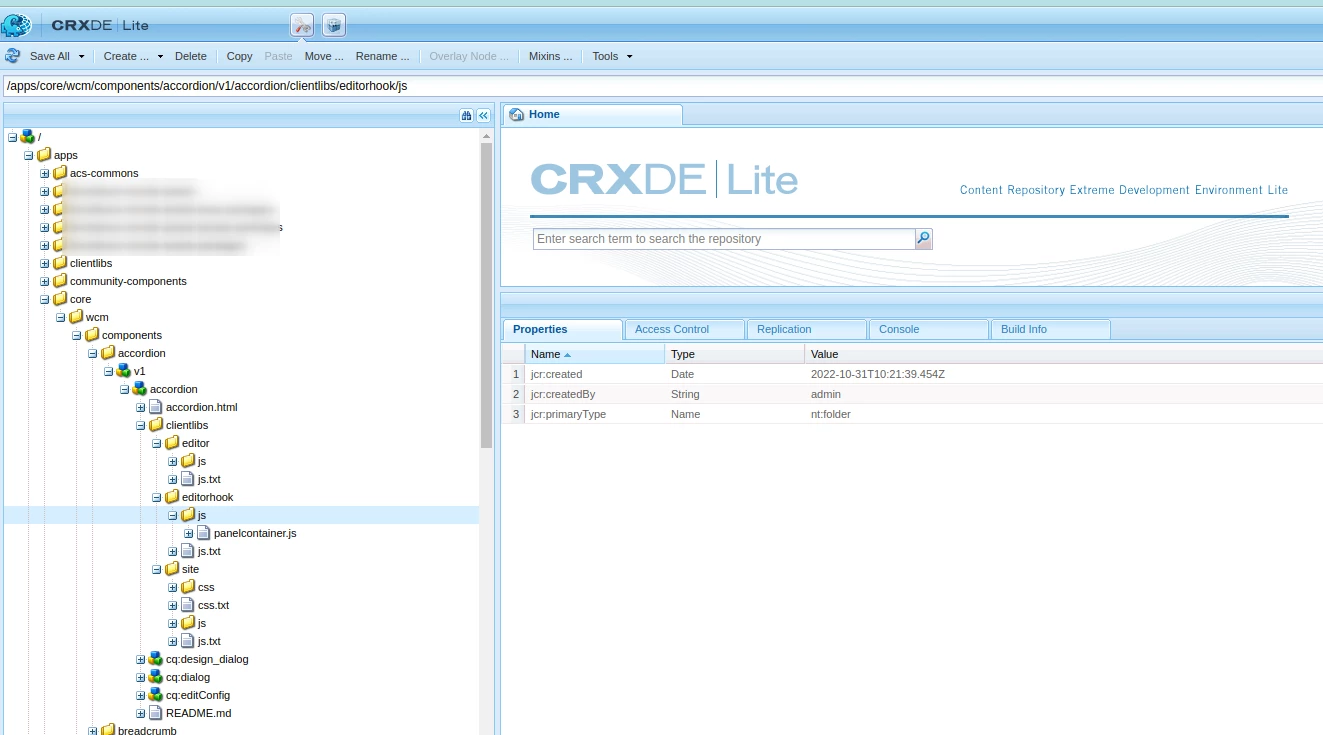
Task: Click the cq:design_dialog node icon
Action: 156,659
